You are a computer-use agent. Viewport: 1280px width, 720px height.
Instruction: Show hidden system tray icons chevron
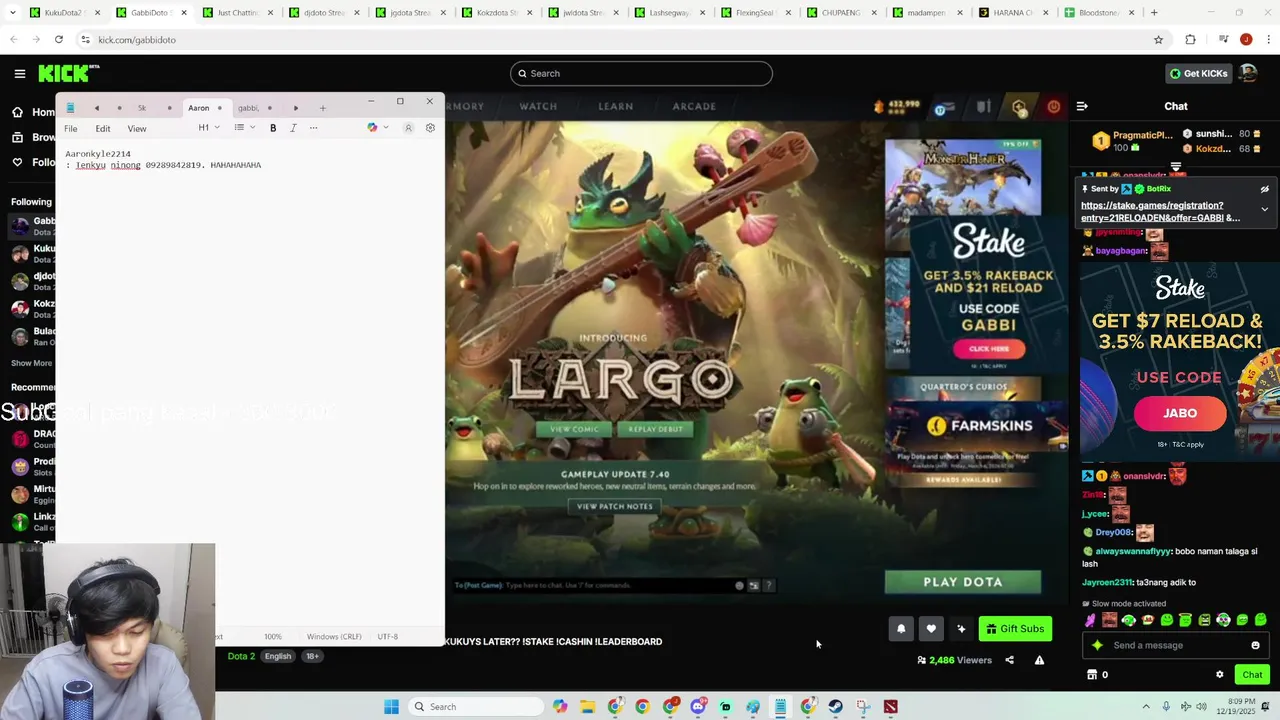[x=1146, y=707]
